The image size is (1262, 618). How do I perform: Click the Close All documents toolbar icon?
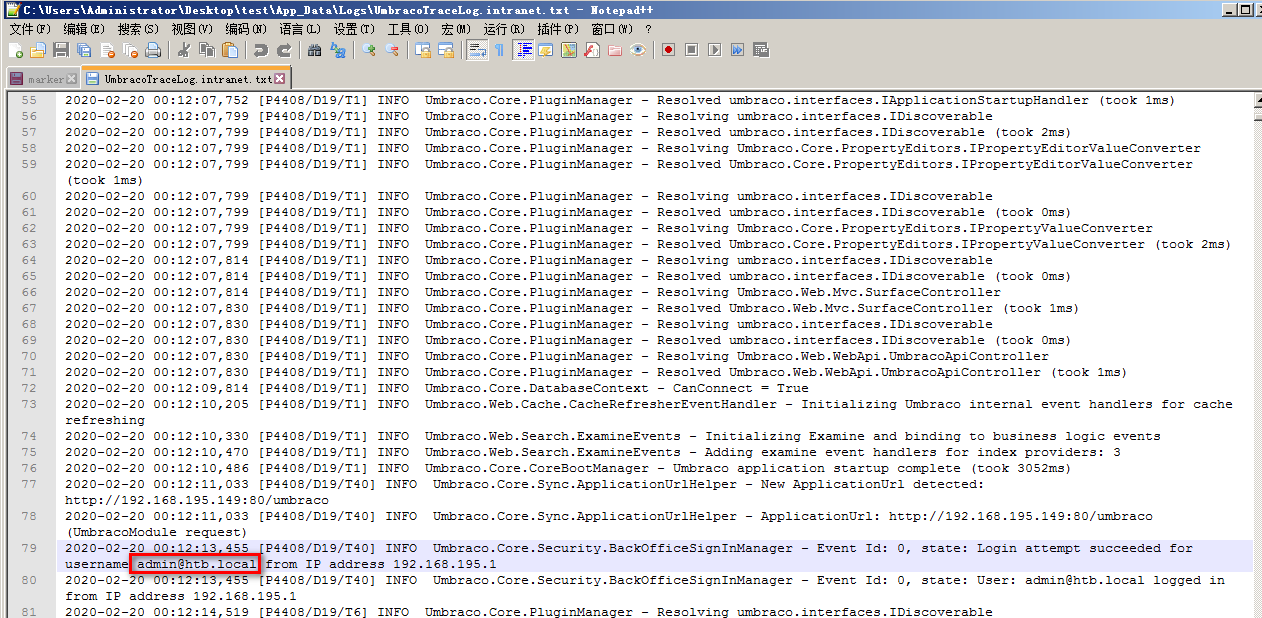[130, 50]
